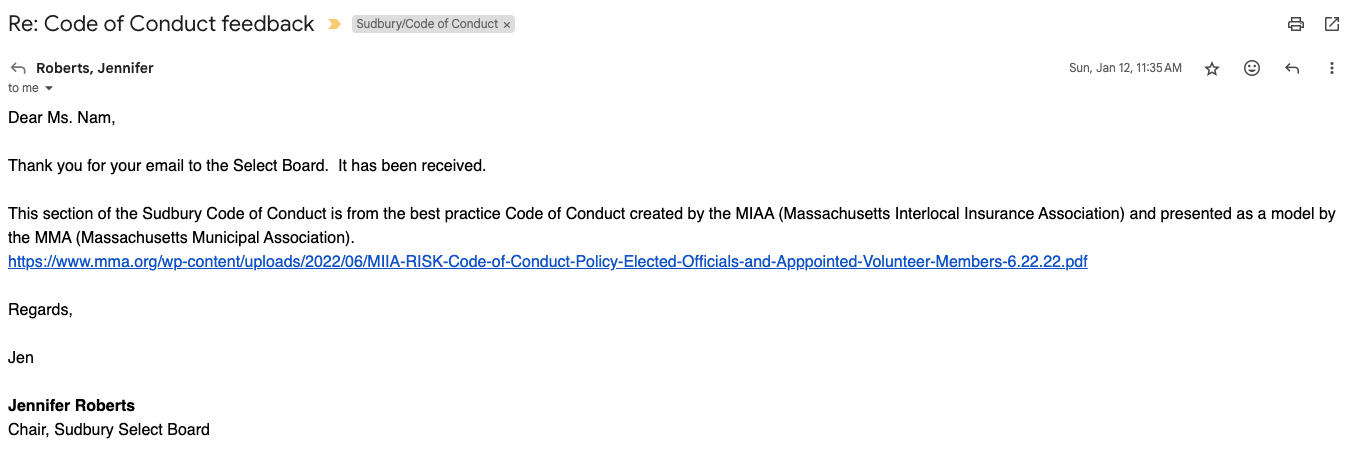
Task: Click the yellow importance marker beside the subject
Action: (334, 24)
